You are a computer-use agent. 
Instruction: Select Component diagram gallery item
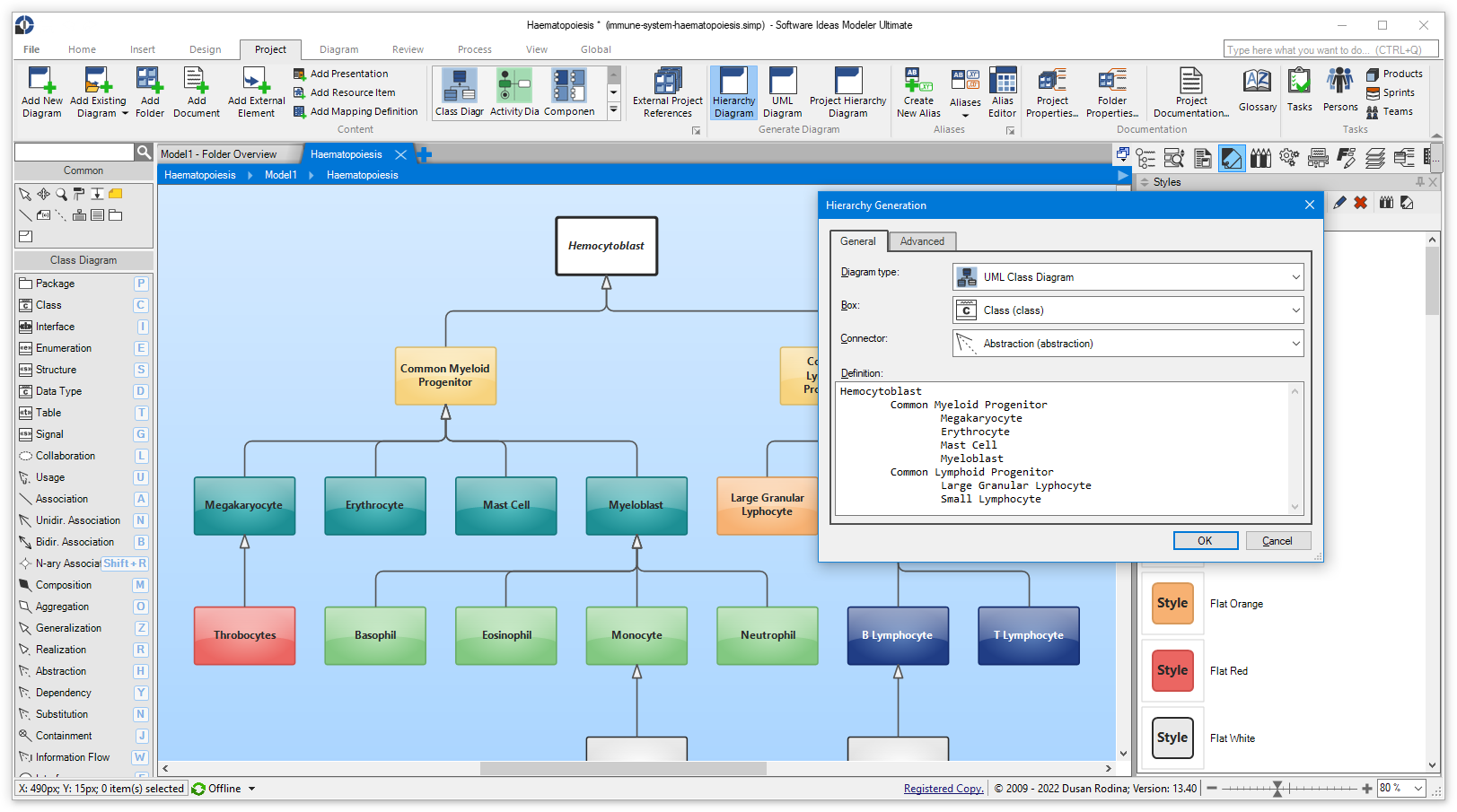point(569,92)
